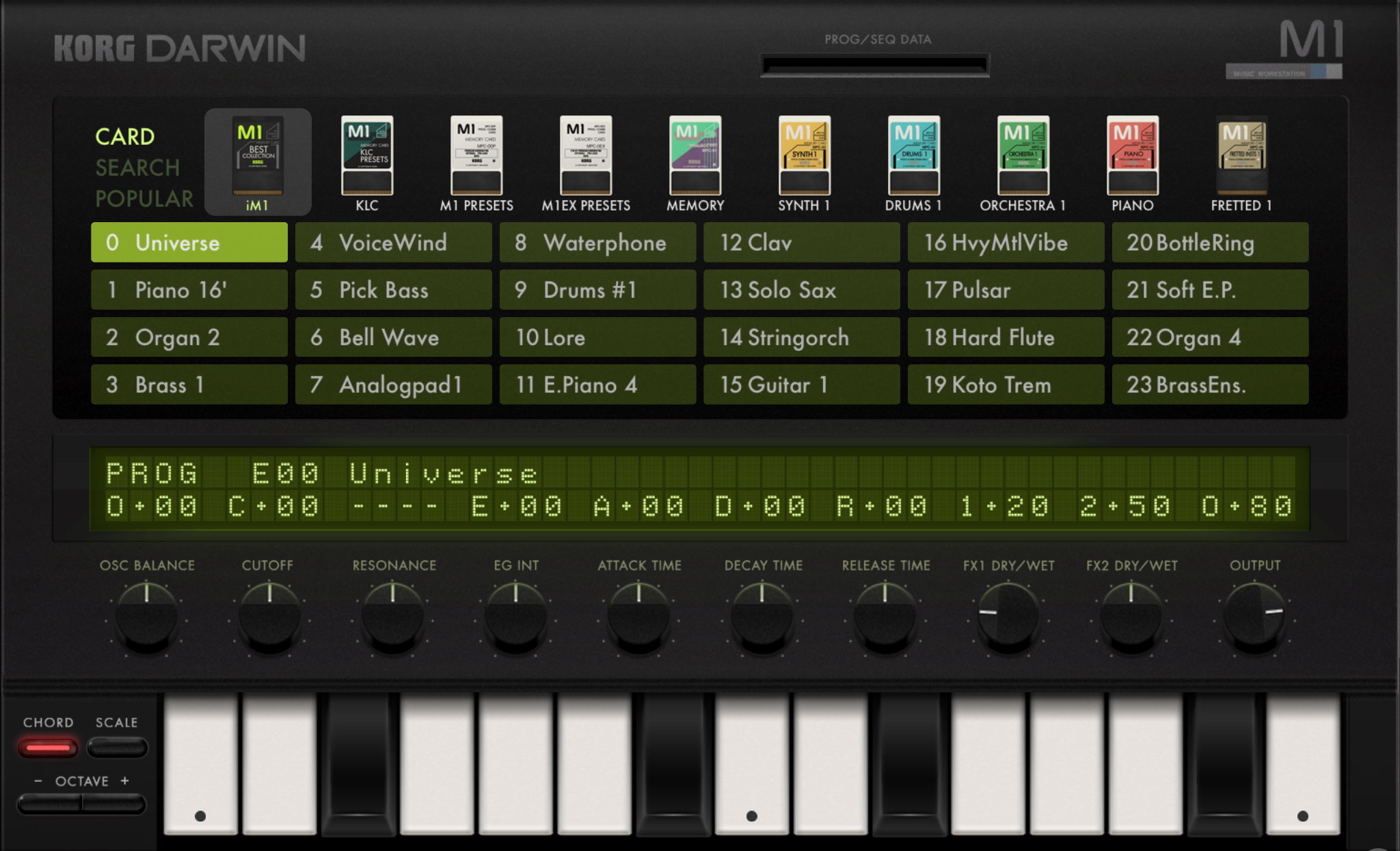
Task: Choose the M1 PRESETS card
Action: [476, 163]
